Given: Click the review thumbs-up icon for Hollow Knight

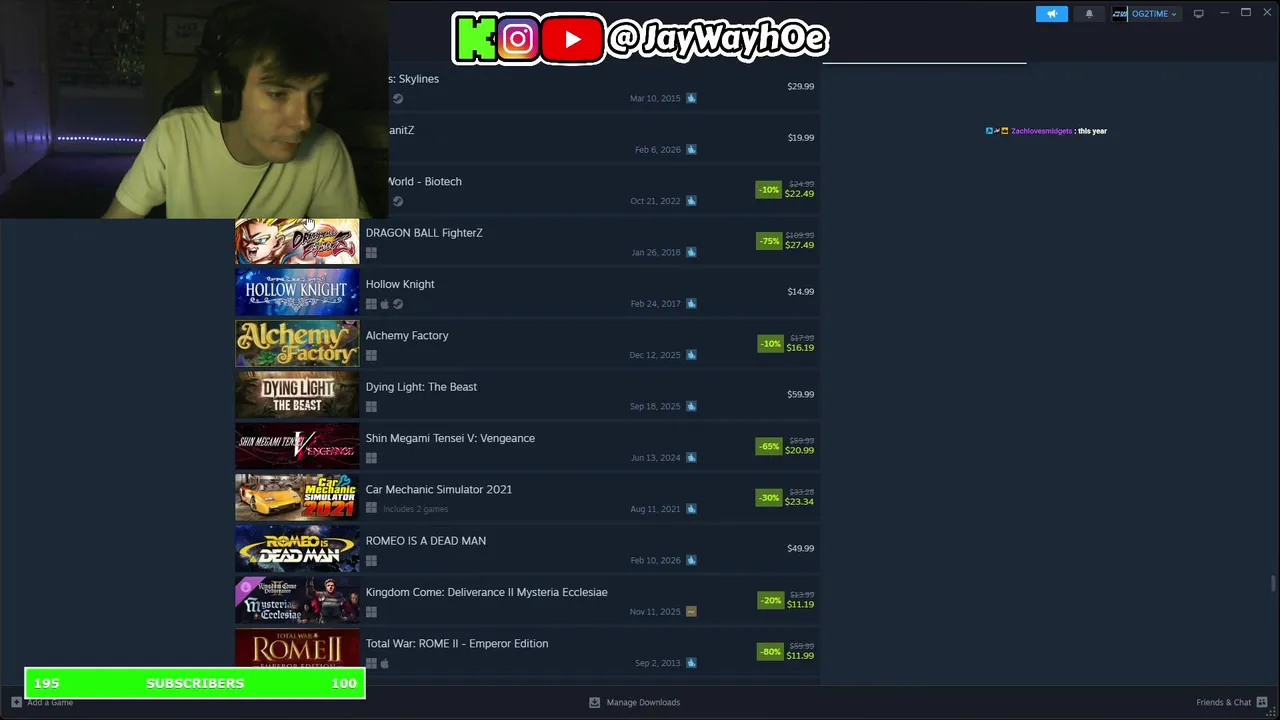Looking at the screenshot, I should [x=691, y=304].
